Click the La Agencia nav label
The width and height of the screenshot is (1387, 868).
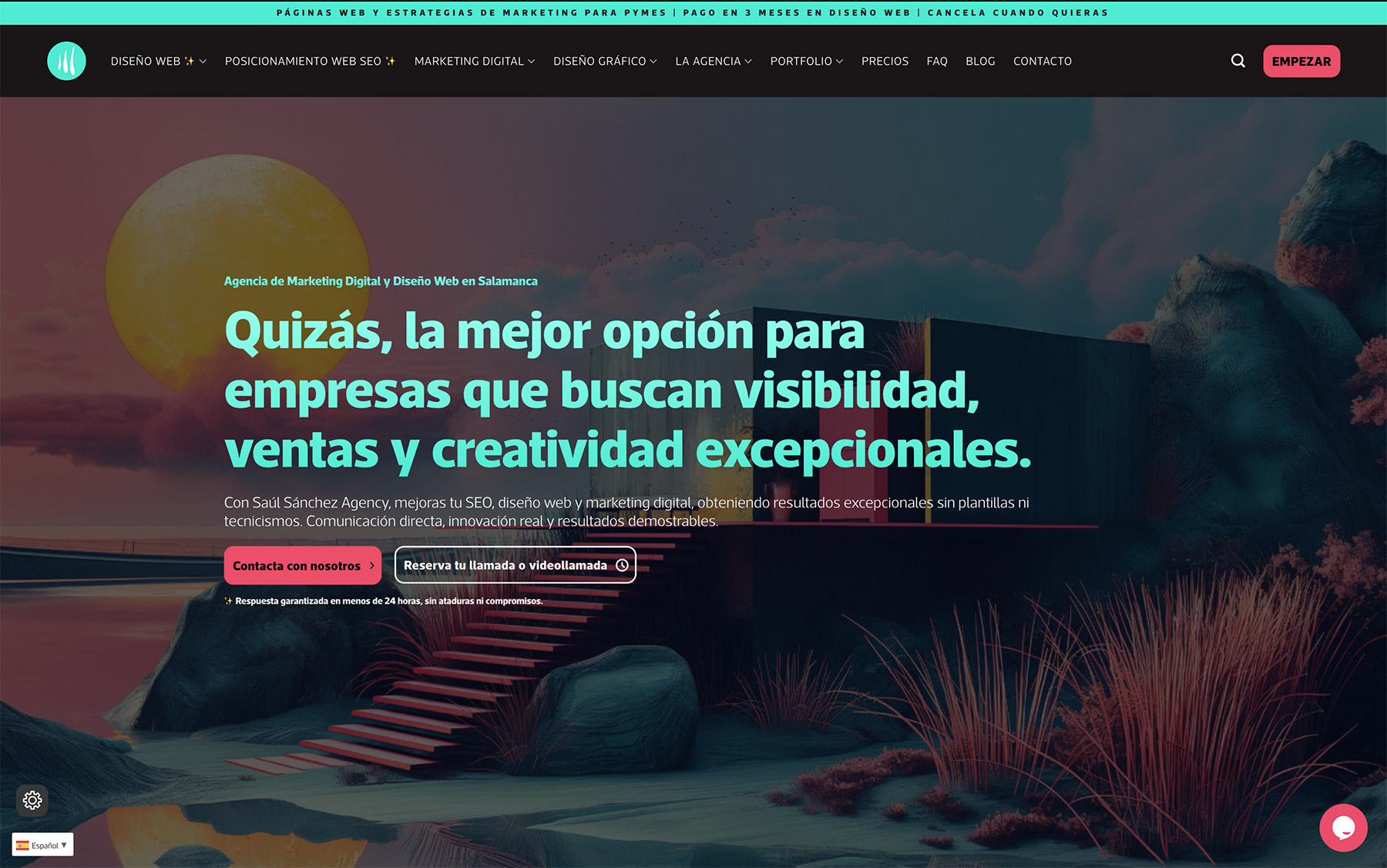[x=708, y=61]
